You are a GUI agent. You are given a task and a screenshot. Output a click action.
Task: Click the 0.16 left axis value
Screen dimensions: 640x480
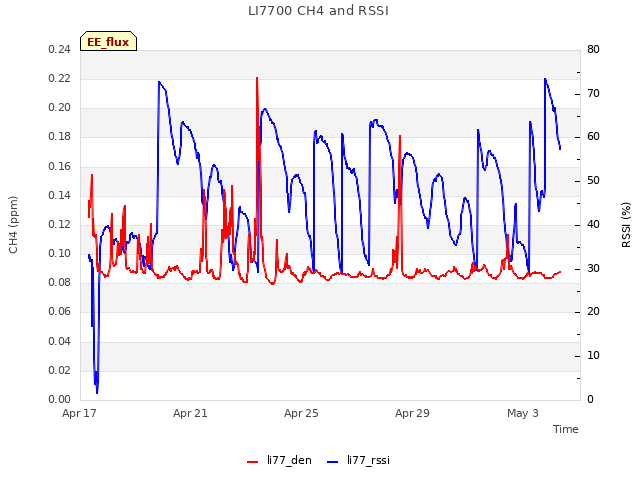60,167
